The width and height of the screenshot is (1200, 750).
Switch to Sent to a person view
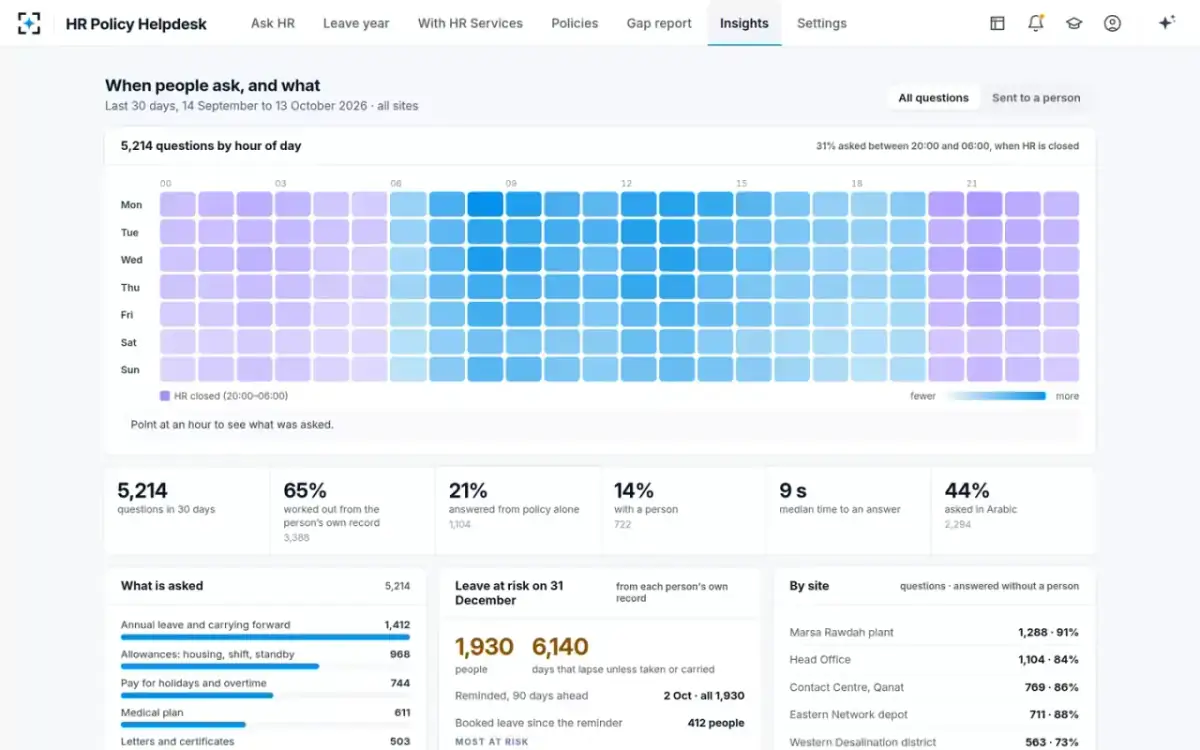[1036, 98]
